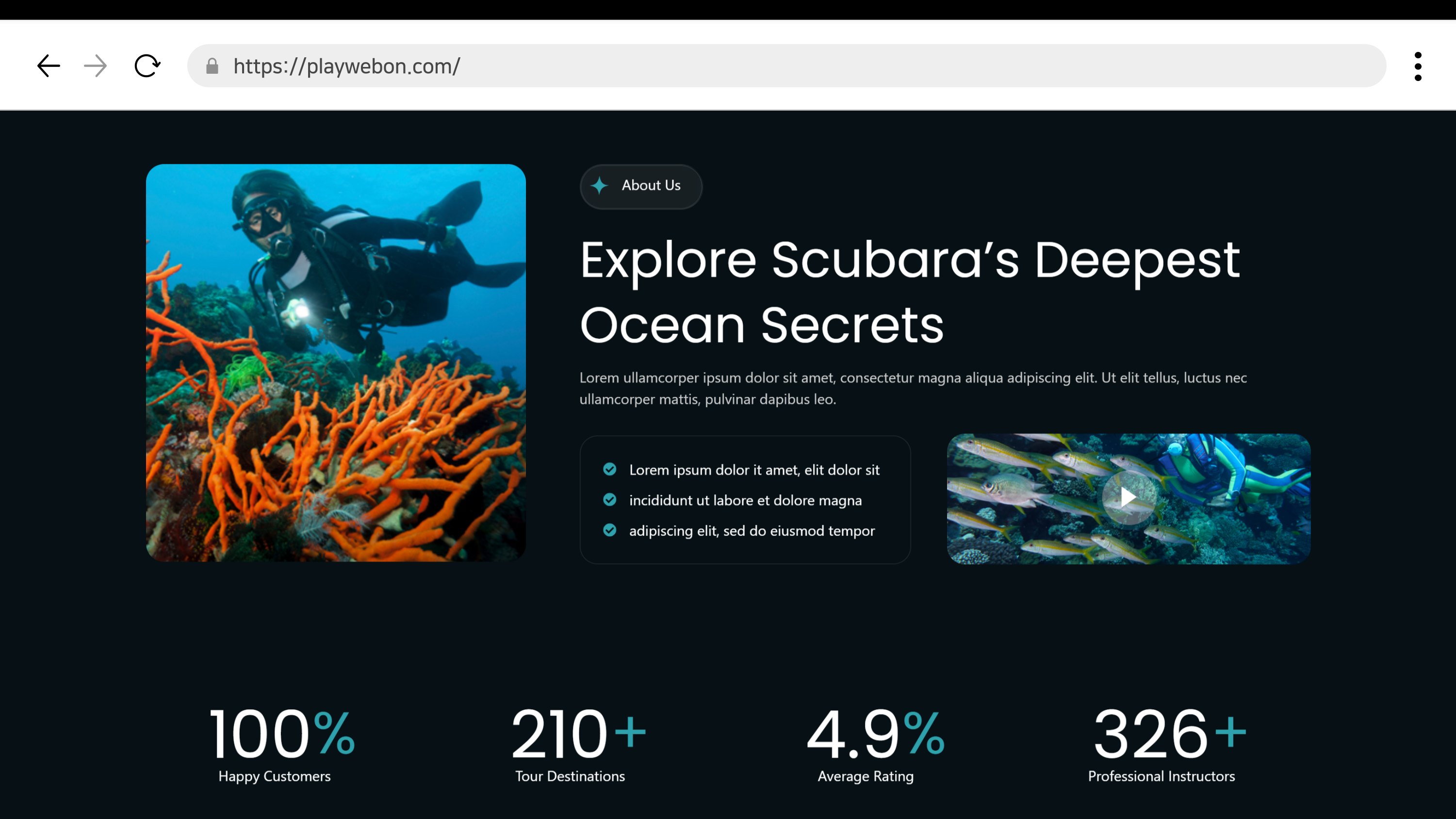Open the scuba diver coral photo
1456x819 pixels.
coord(336,362)
